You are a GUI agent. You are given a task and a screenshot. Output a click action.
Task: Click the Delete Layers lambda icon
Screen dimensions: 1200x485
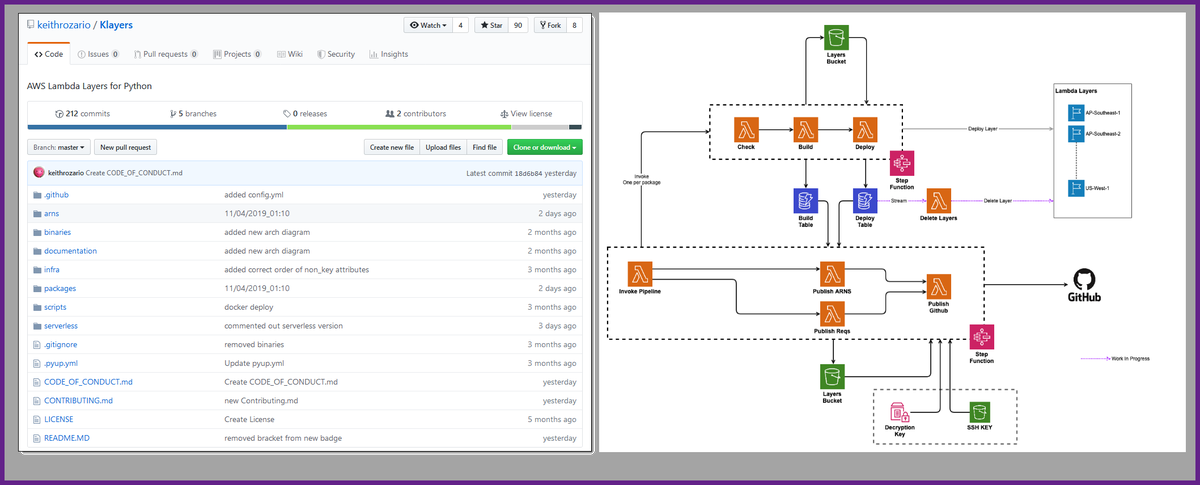click(x=938, y=200)
